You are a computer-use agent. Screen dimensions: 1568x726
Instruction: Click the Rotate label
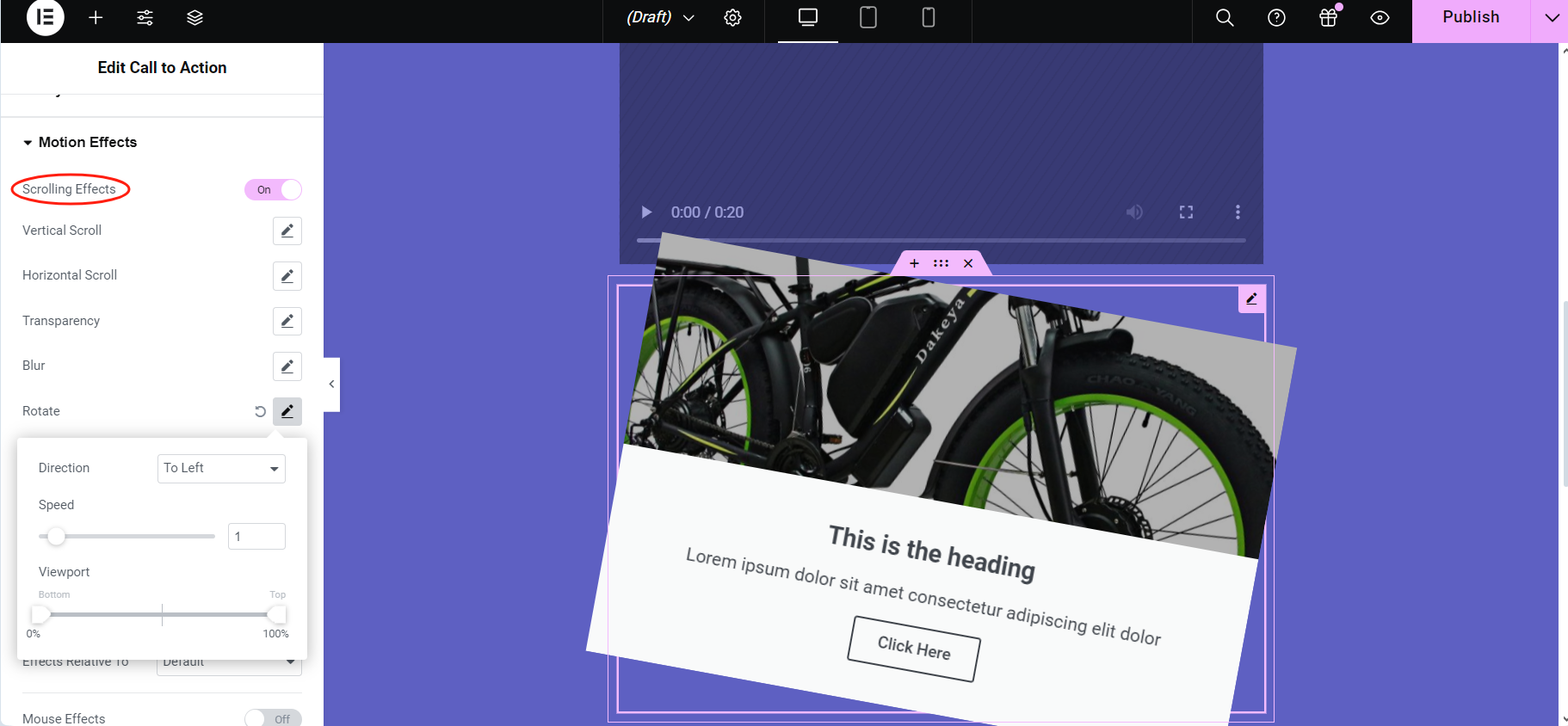41,411
